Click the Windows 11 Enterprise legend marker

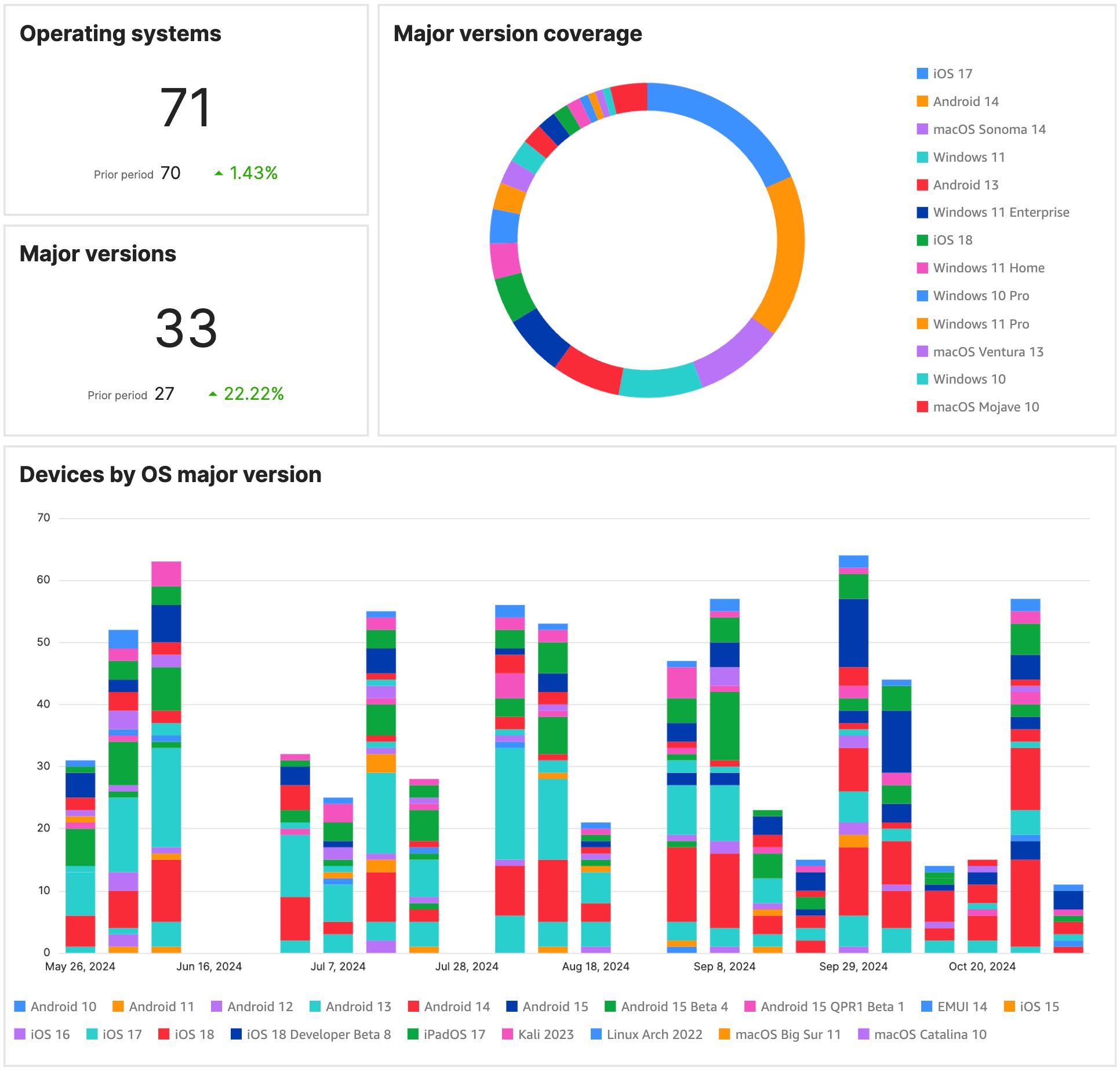point(921,212)
